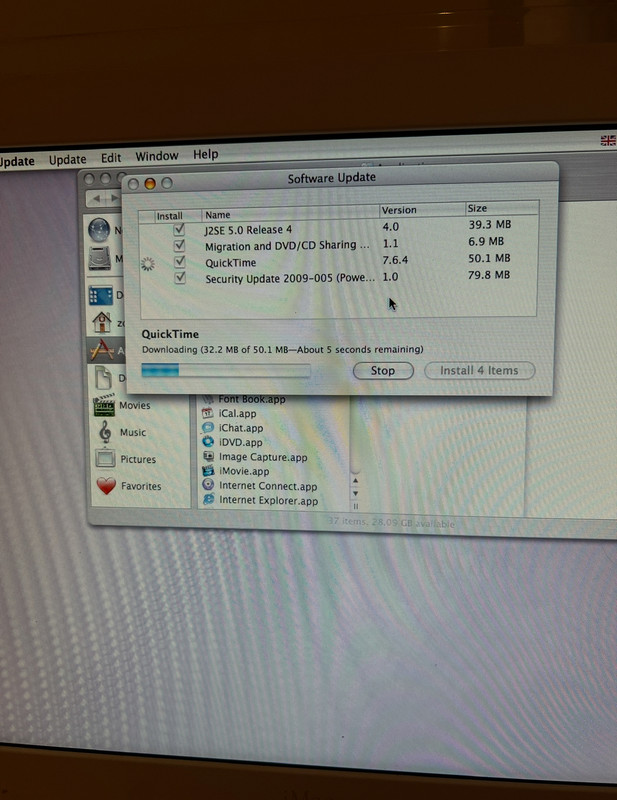Click the Finder column resize handle
617x800 pixels.
click(356, 507)
